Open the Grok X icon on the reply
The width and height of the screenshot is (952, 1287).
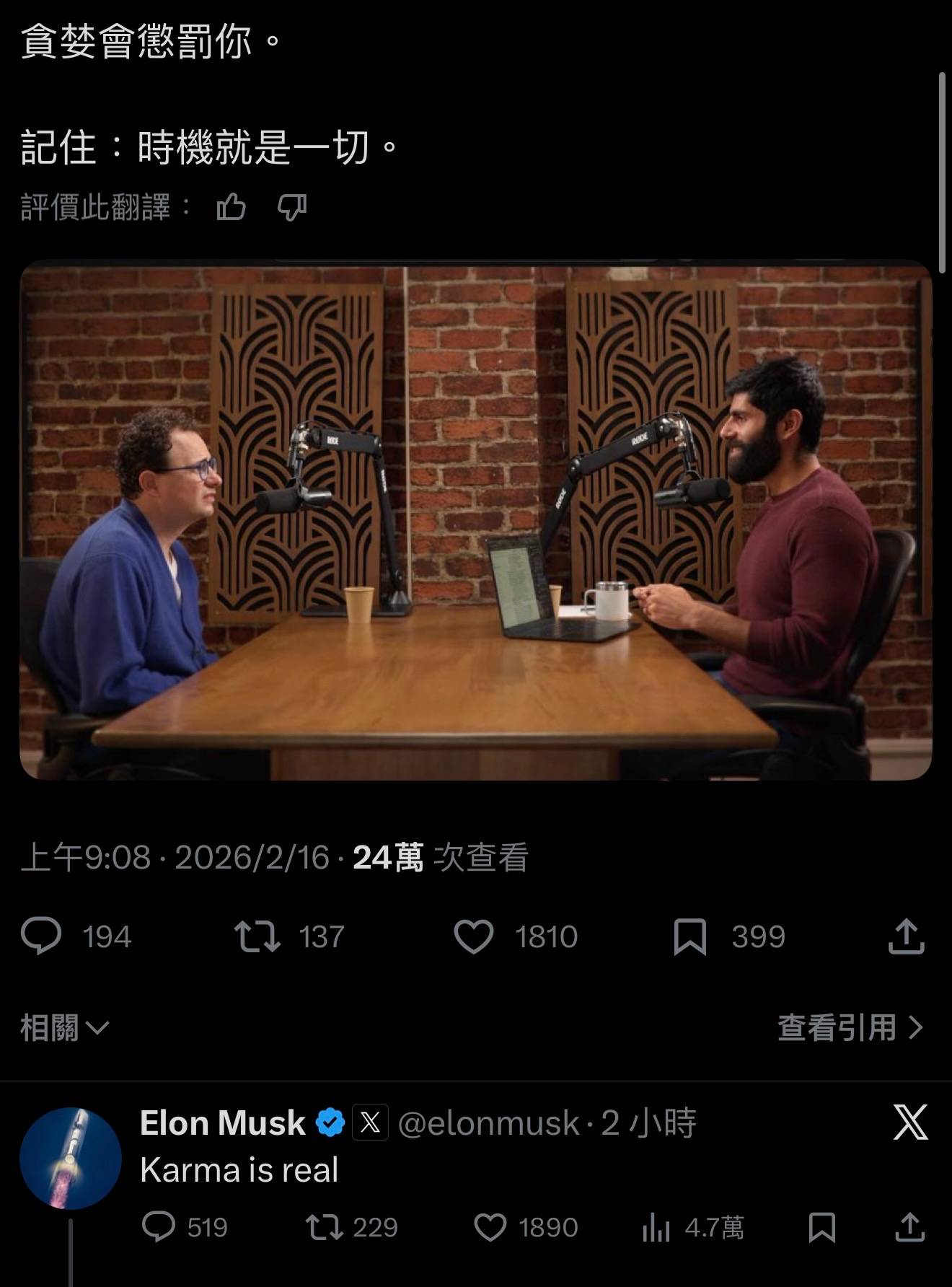coord(910,1123)
